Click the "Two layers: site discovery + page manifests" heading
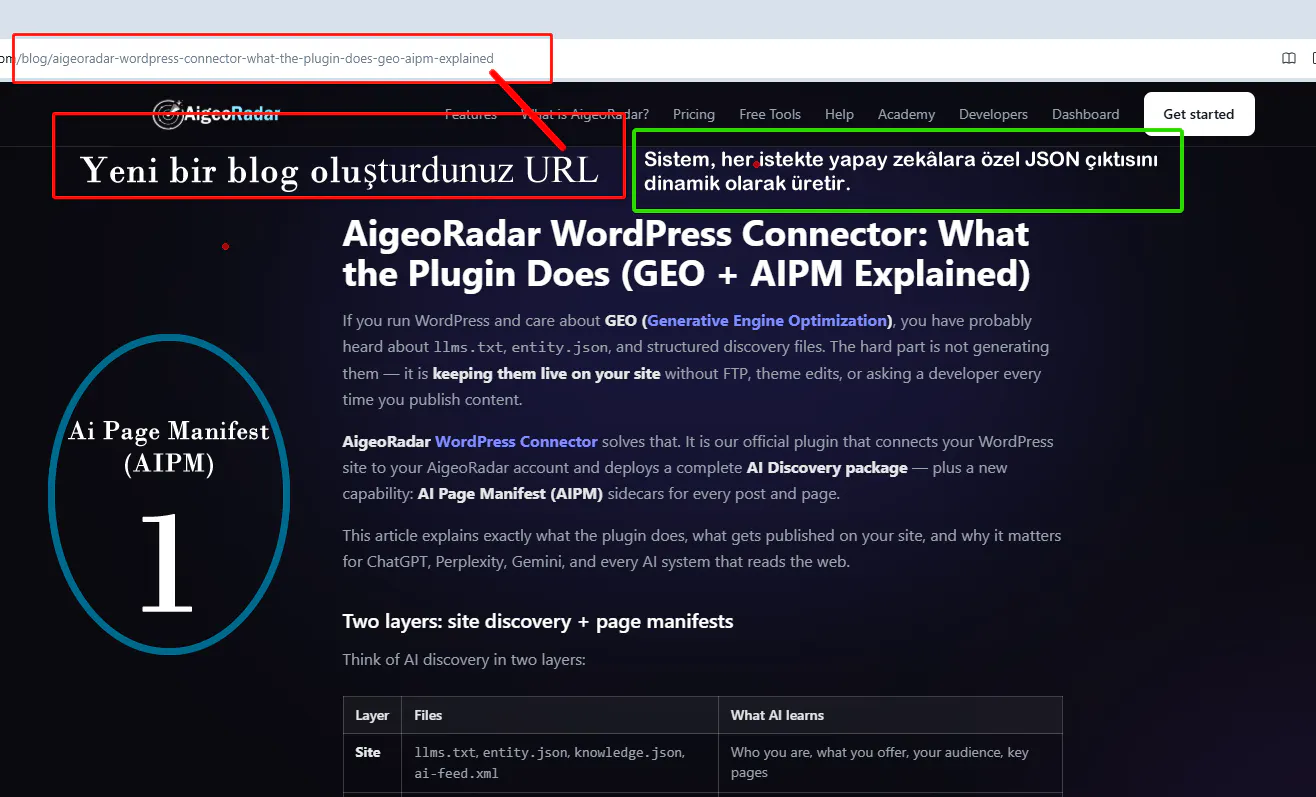This screenshot has height=797, width=1316. coord(538,621)
